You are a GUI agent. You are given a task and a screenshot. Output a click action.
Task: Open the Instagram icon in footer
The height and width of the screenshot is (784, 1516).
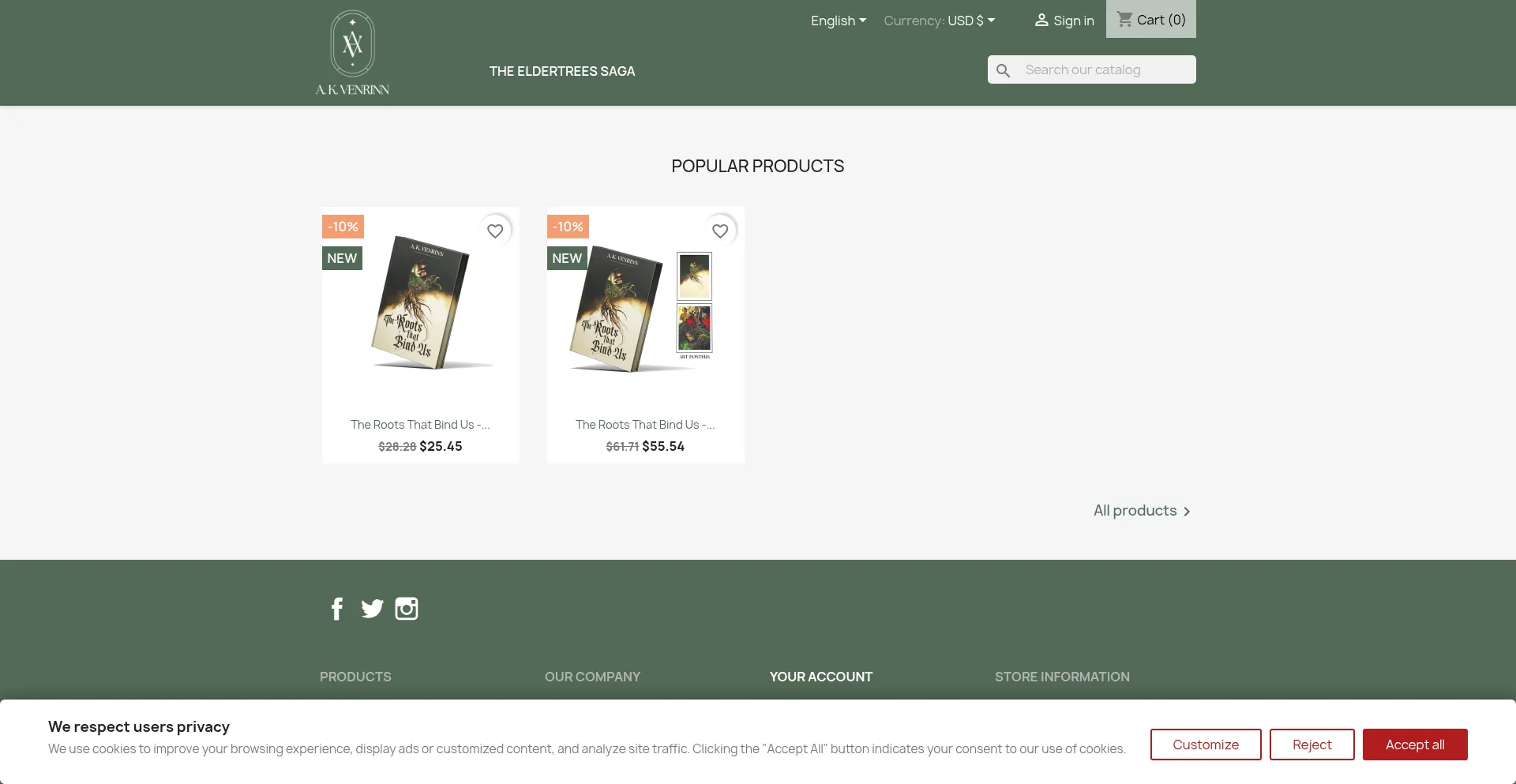click(407, 609)
